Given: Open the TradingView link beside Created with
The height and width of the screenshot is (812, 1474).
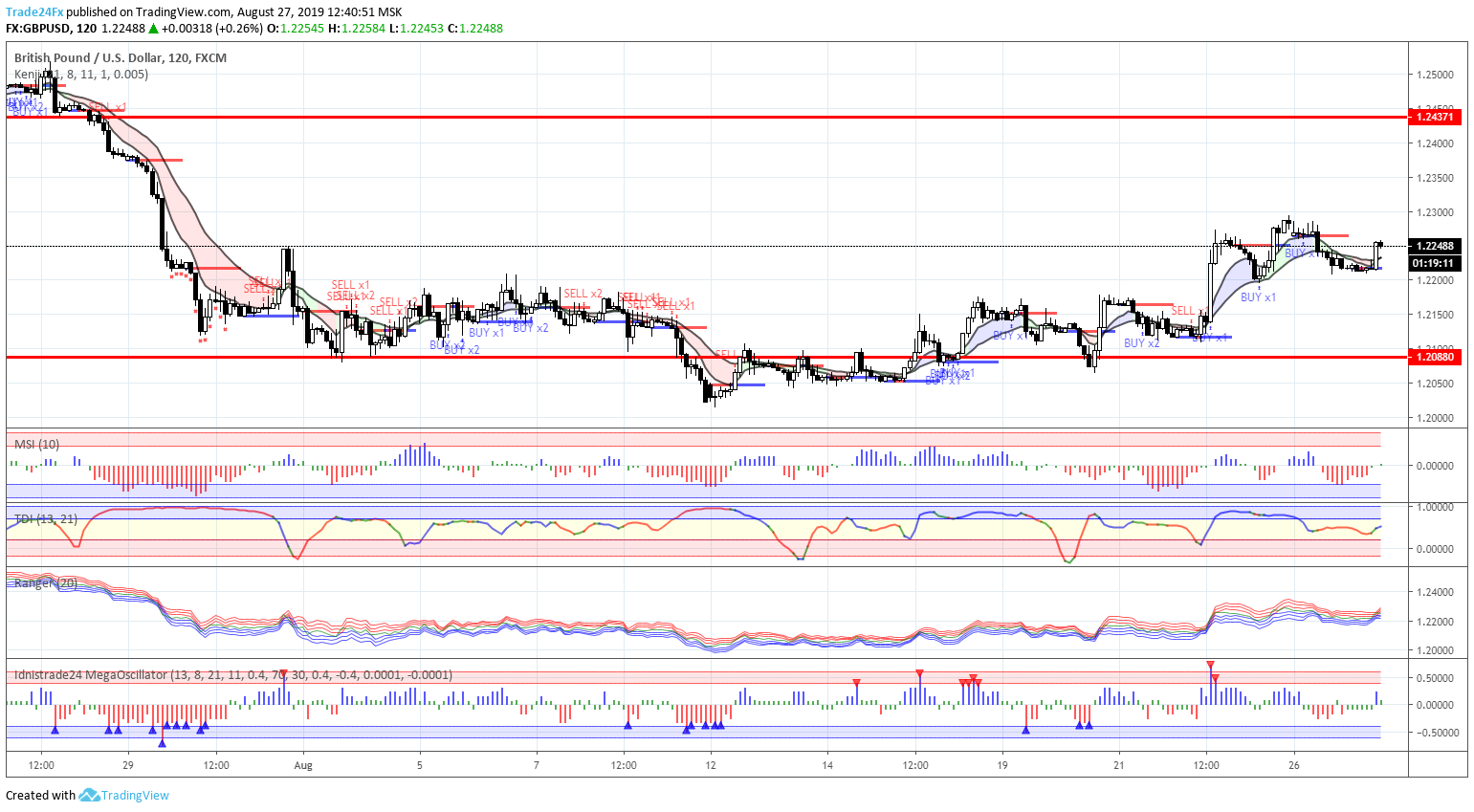Looking at the screenshot, I should coord(135,795).
